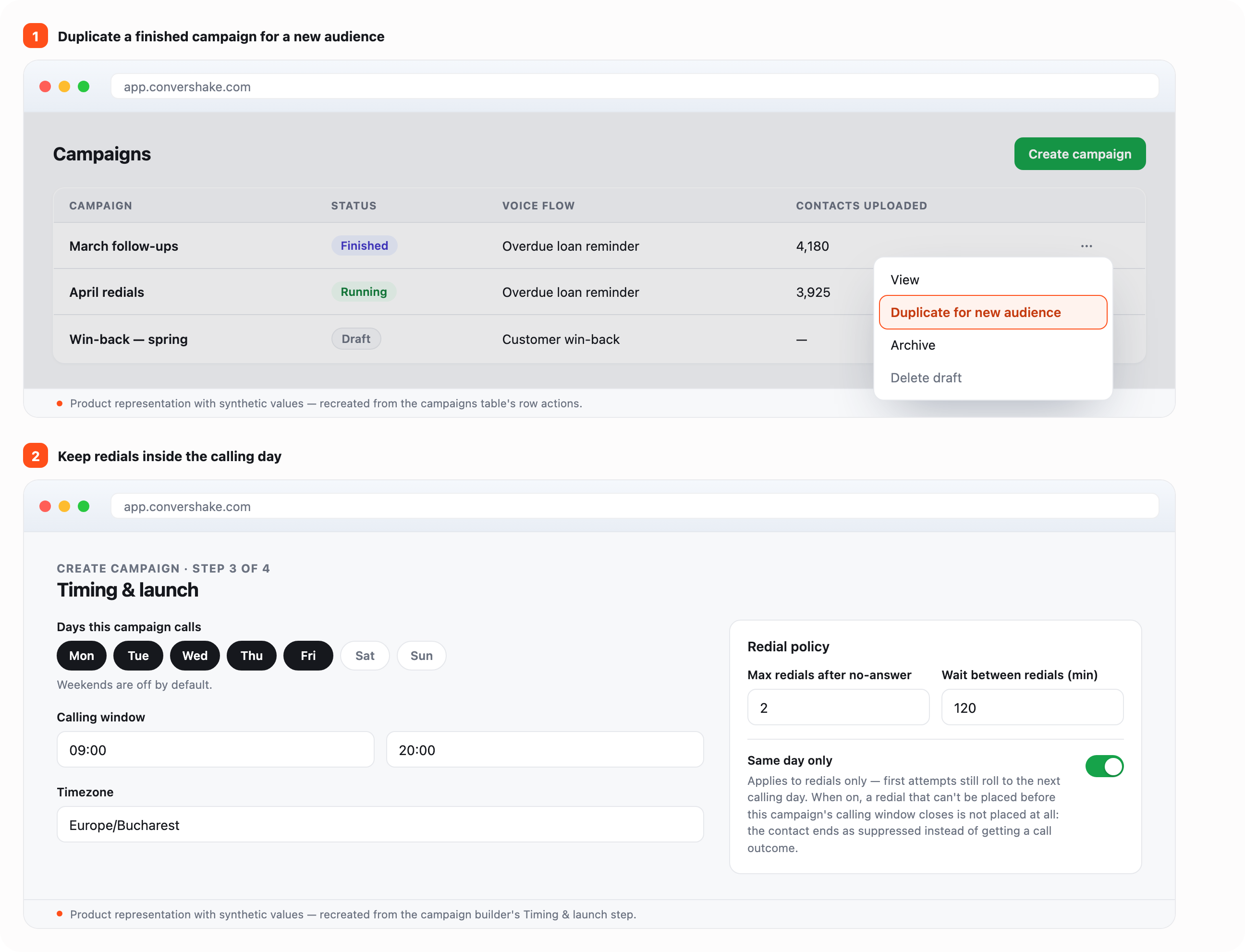Screen dimensions: 1245x952
Task: Click the Running status badge
Action: pyautogui.click(x=363, y=292)
